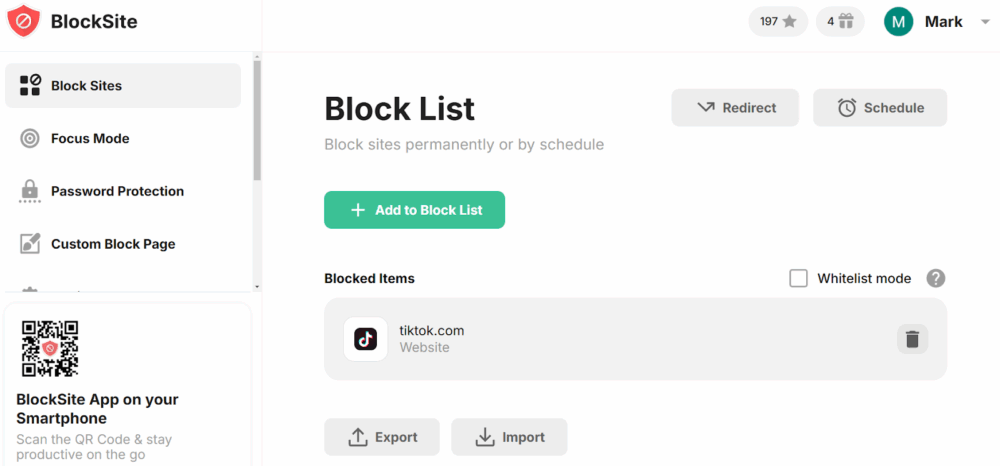Viewport: 1000px width, 466px height.
Task: Select Block Sites in the sidebar
Action: [x=123, y=86]
